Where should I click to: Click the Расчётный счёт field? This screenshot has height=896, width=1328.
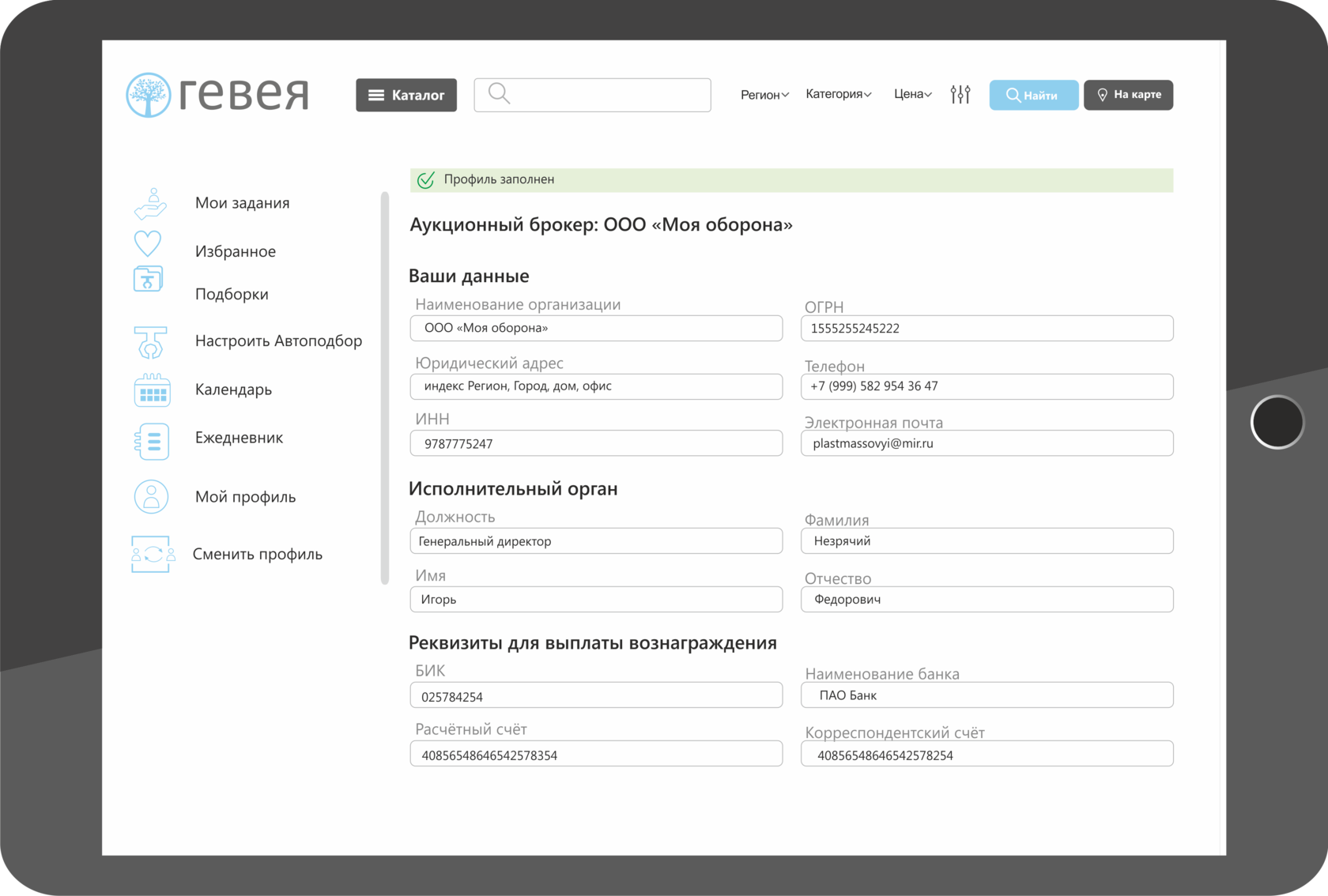point(596,754)
